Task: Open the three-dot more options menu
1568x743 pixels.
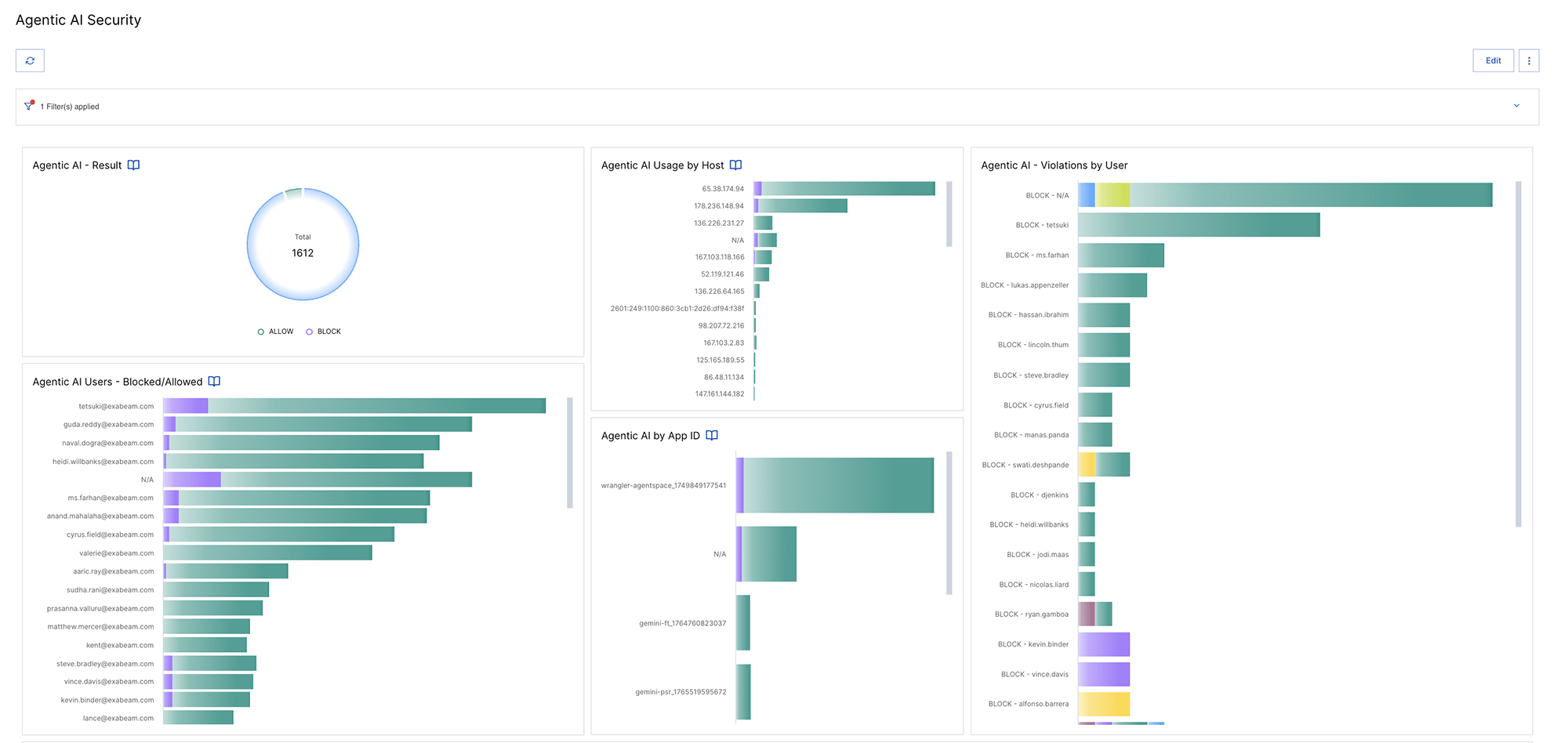Action: (x=1529, y=60)
